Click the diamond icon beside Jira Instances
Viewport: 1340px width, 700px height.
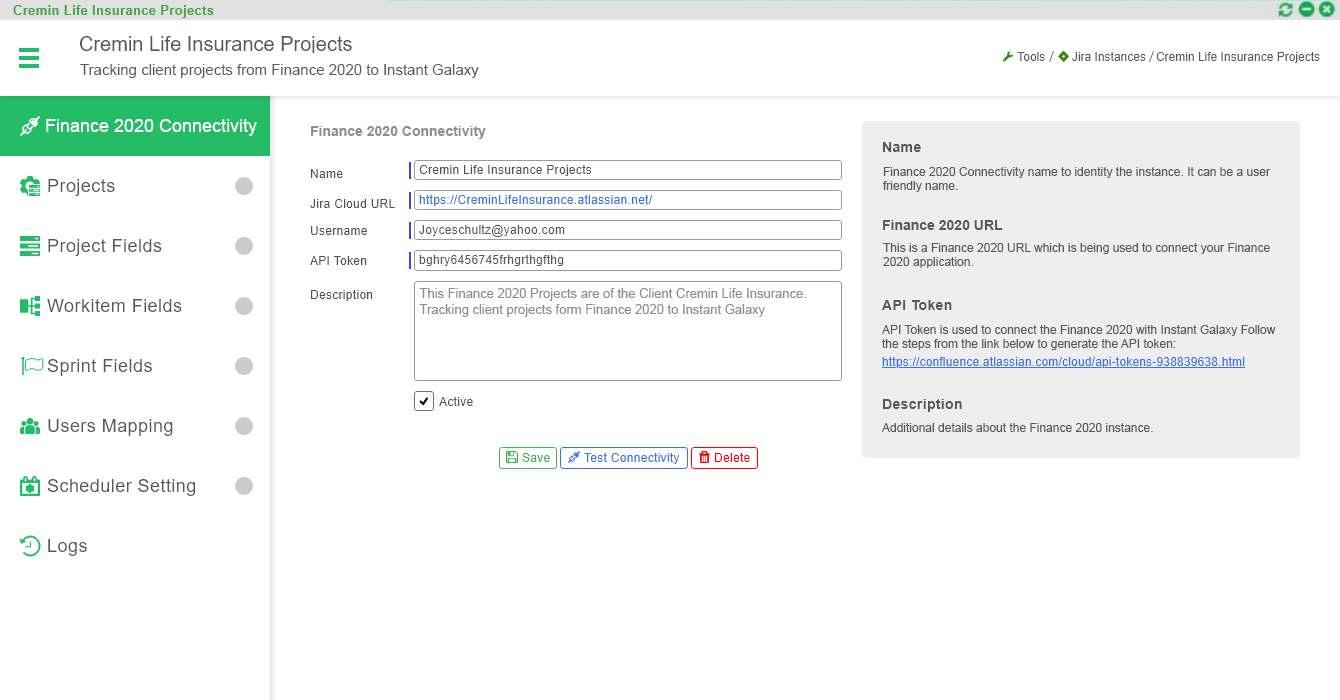coord(1063,57)
